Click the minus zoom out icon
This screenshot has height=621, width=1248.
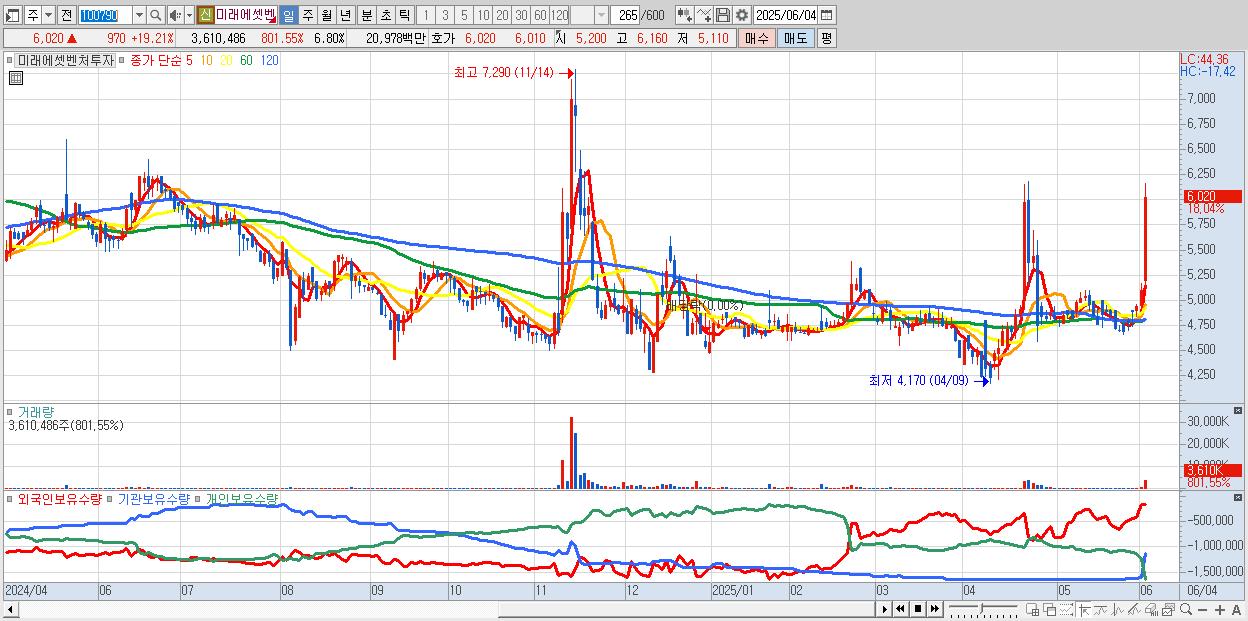click(1202, 610)
